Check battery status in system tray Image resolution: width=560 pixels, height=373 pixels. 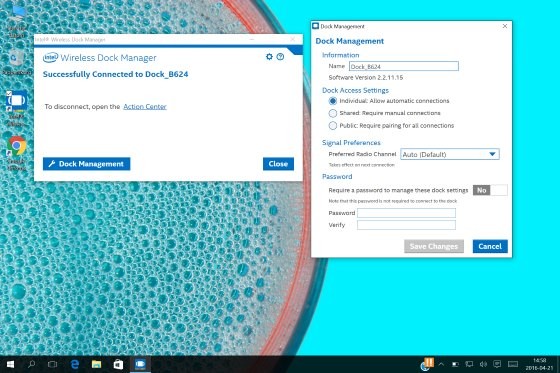(x=455, y=364)
